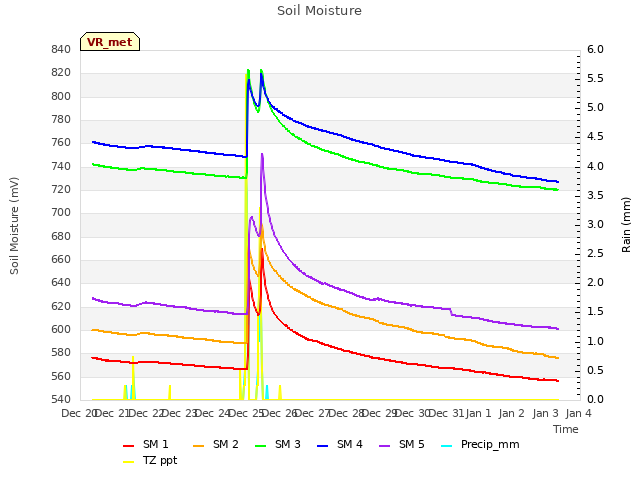Click the blue SM 4 legend swatch

(x=322, y=446)
